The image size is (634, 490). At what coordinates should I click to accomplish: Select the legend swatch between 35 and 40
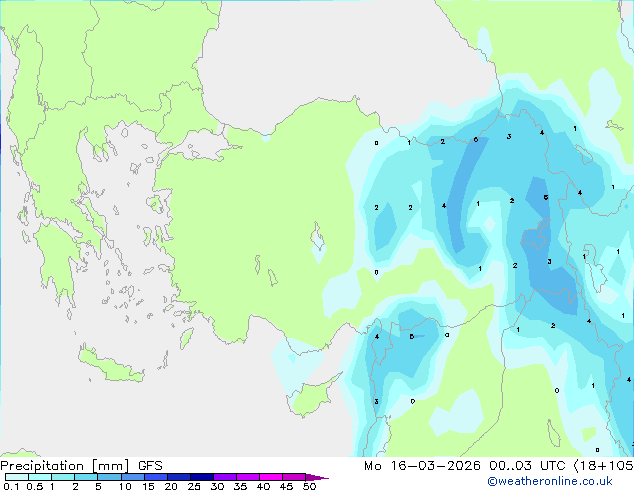click(x=247, y=477)
